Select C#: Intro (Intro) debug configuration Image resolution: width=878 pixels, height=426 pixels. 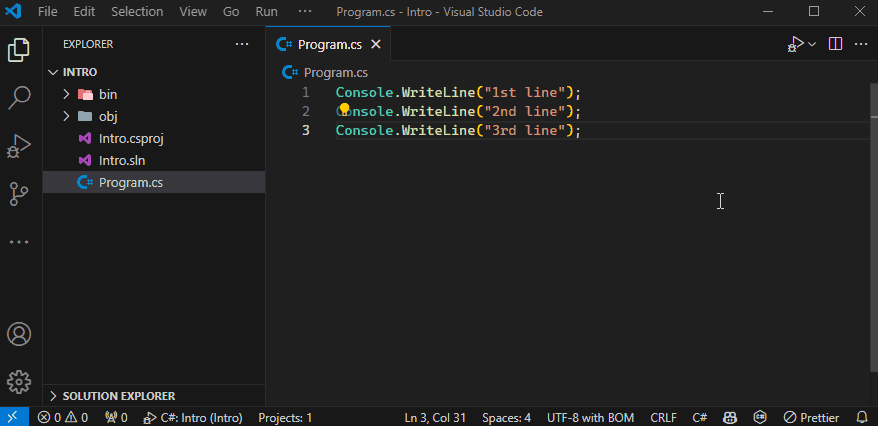coord(193,418)
